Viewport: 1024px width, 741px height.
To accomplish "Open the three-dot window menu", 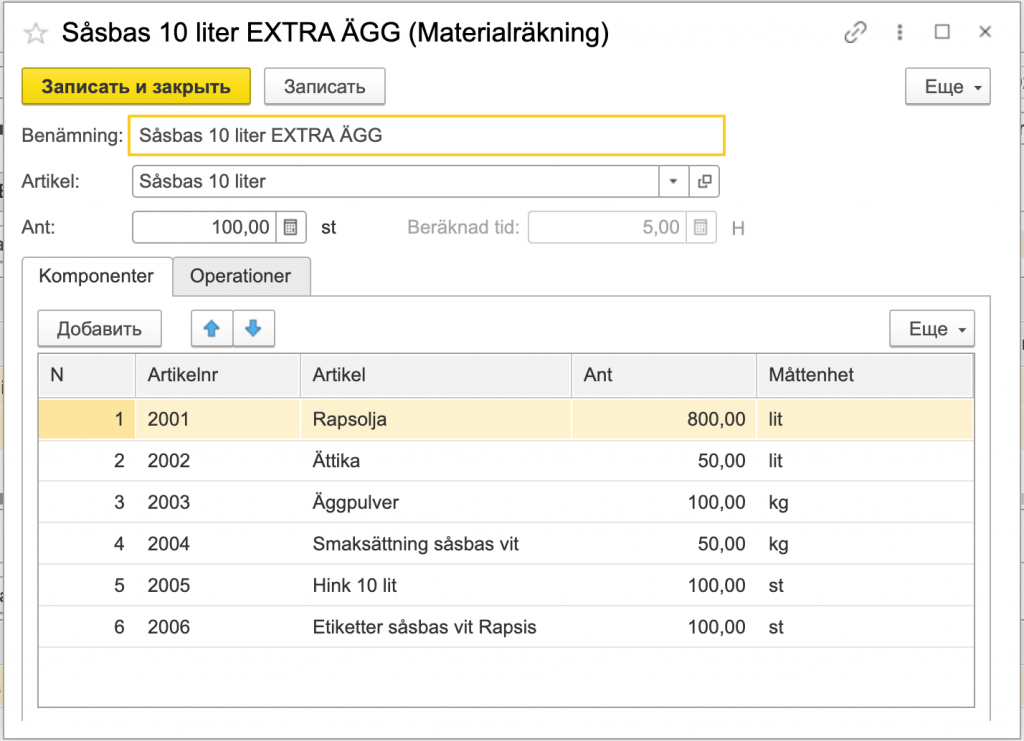I will 899,33.
